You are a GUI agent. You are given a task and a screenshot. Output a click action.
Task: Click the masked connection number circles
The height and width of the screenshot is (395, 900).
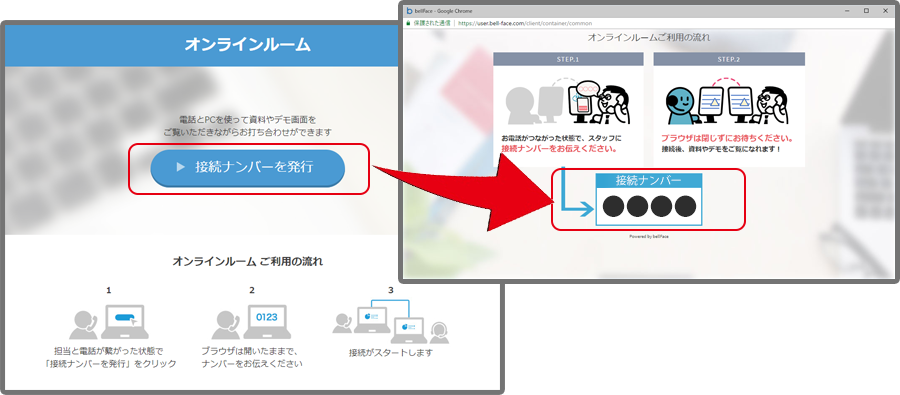tap(649, 206)
